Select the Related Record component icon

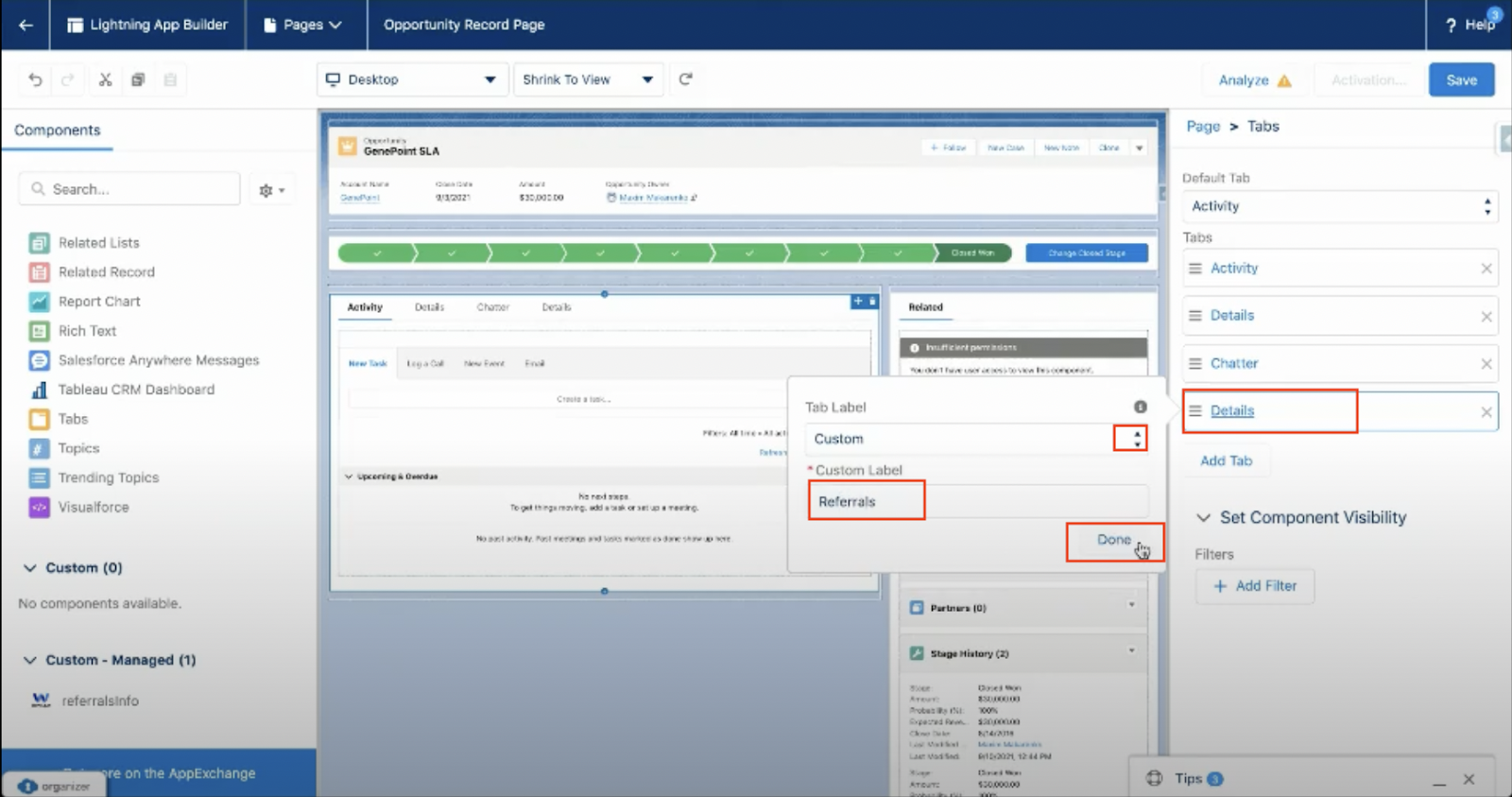[39, 272]
